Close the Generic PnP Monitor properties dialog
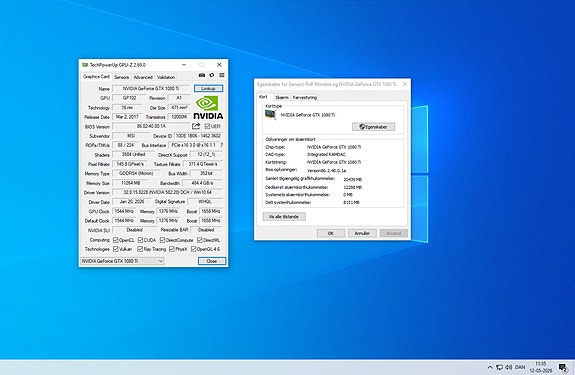The width and height of the screenshot is (575, 375). (405, 84)
